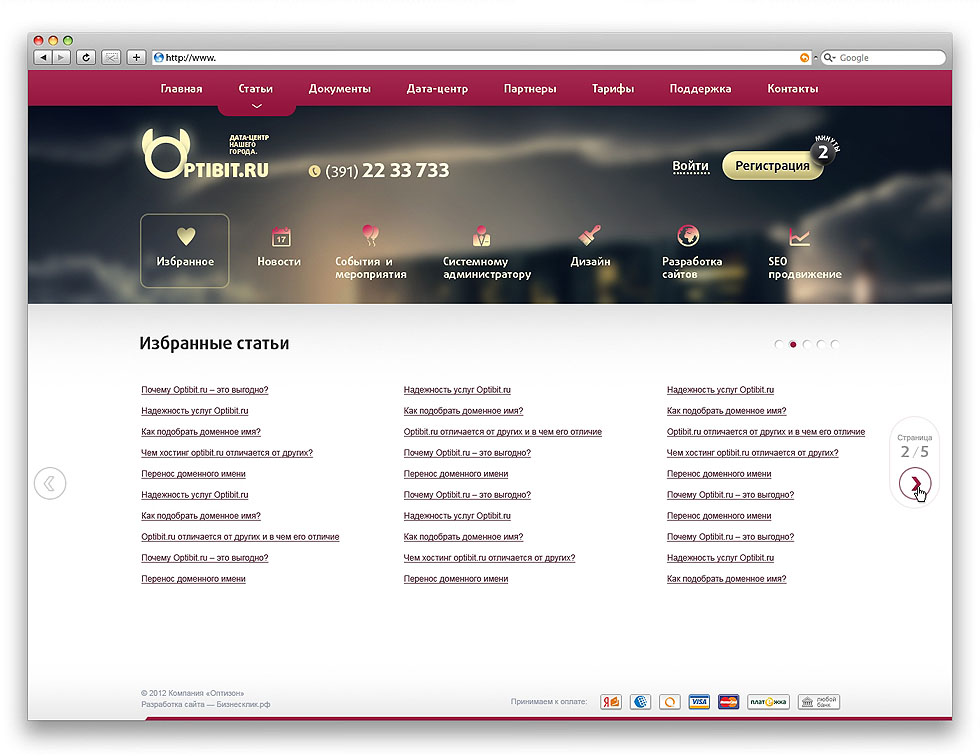Viewport: 980px width, 756px height.
Task: Go forward with the browser forward arrow
Action: (x=61, y=57)
